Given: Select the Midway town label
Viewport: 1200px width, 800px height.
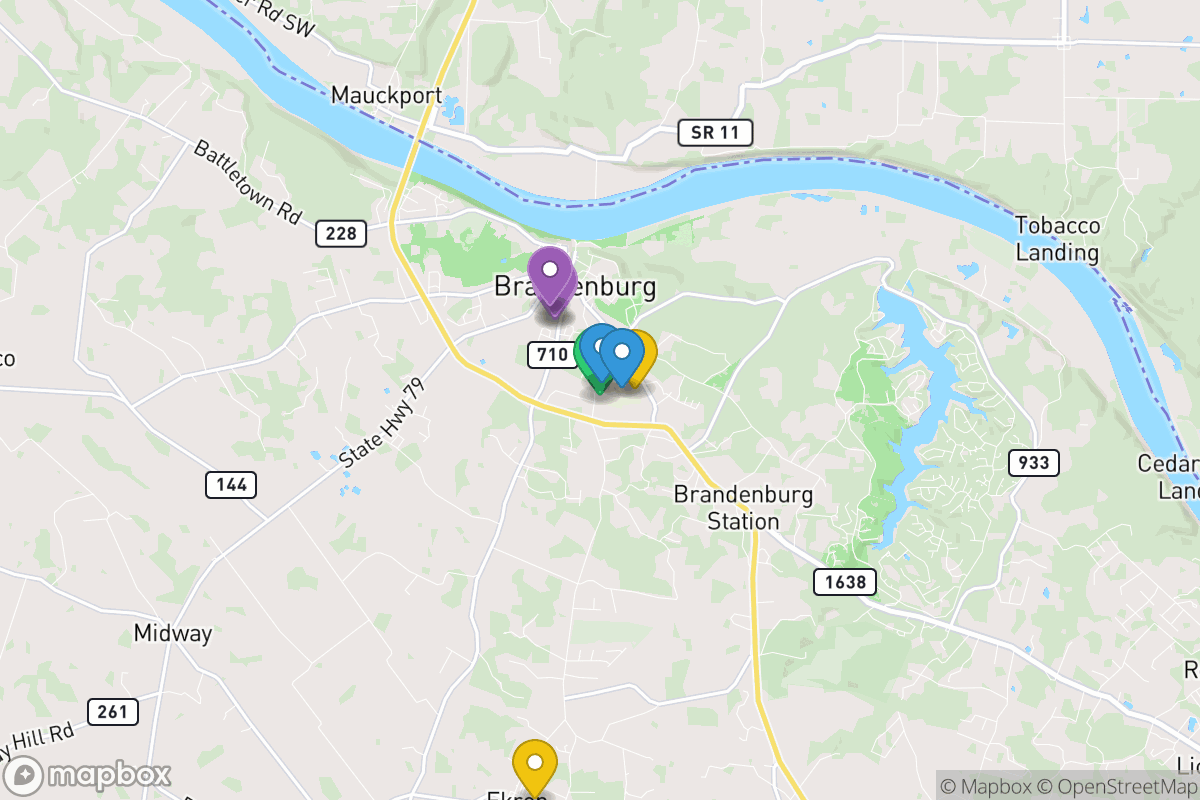Looking at the screenshot, I should pyautogui.click(x=173, y=634).
